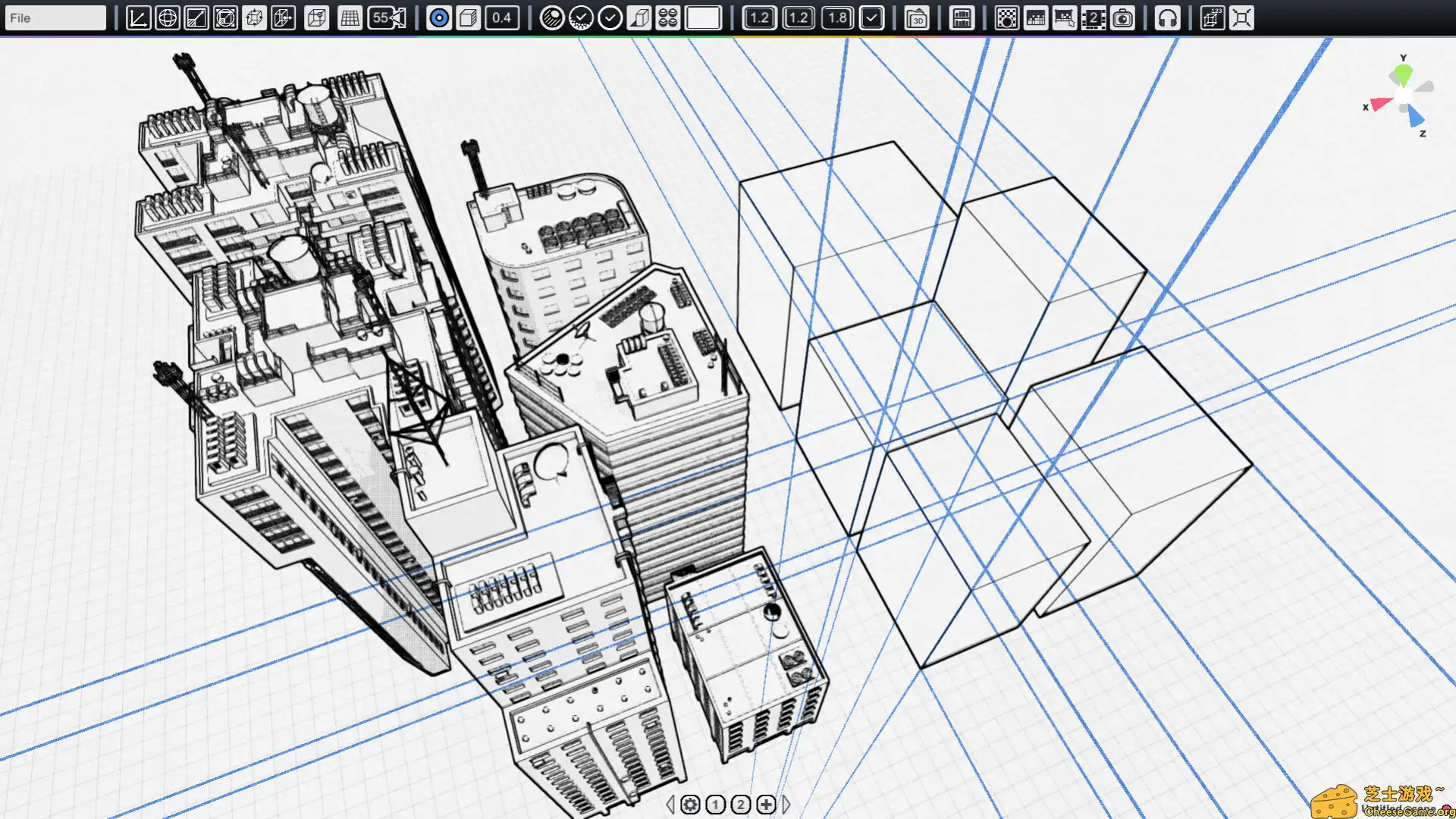The height and width of the screenshot is (819, 1456).
Task: Open the bottom gear settings button
Action: pyautogui.click(x=690, y=805)
